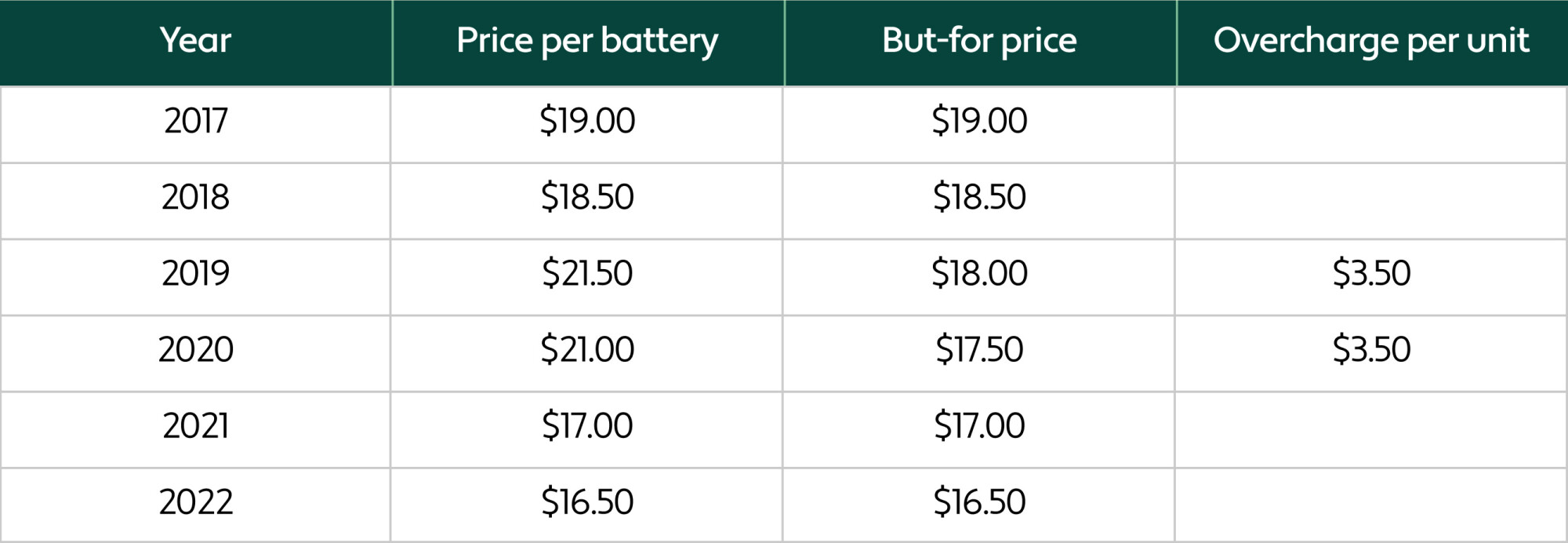
Task: Click the 2019 overcharge value $3.50
Action: 1371,273
